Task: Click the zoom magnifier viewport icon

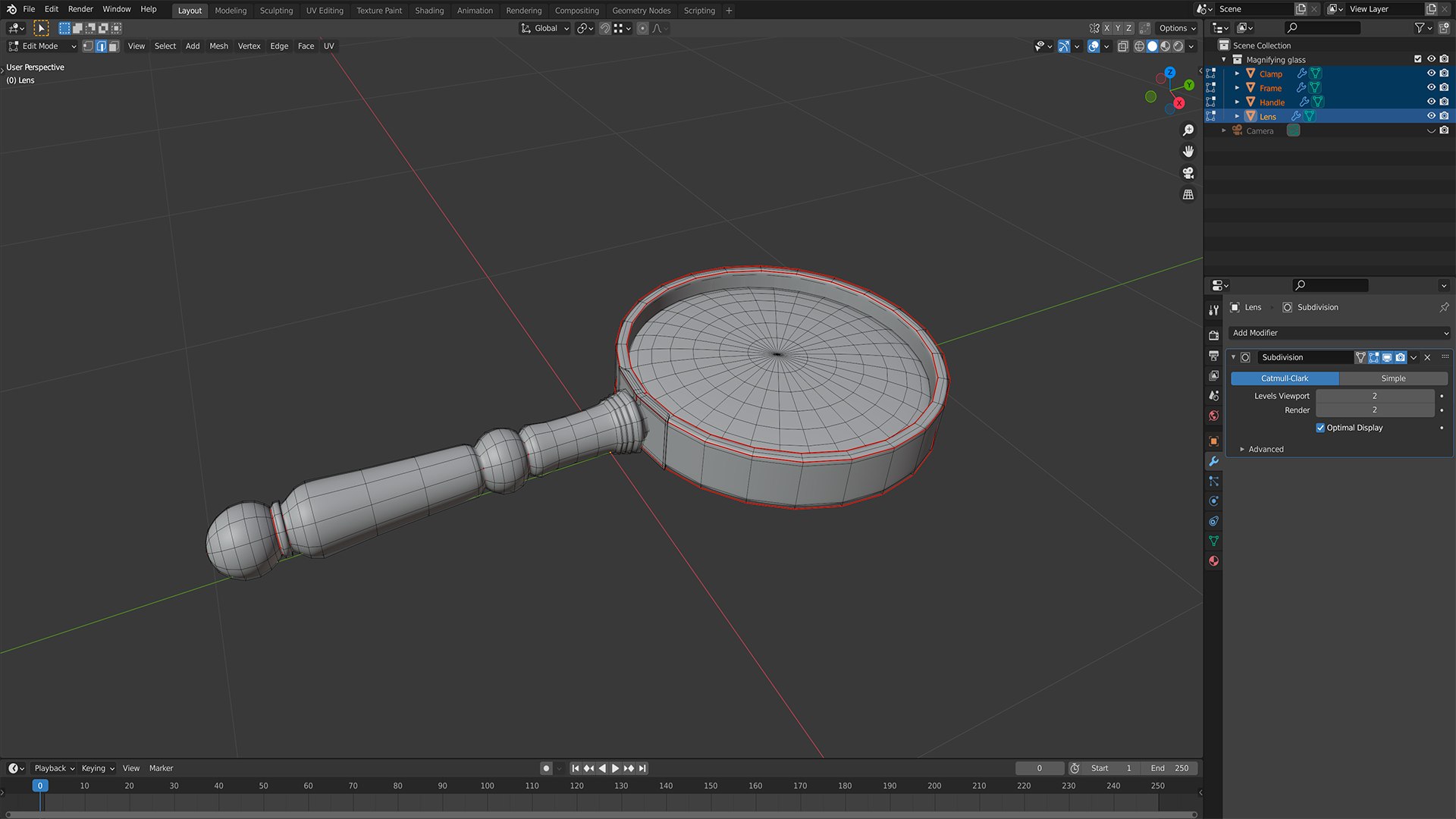Action: tap(1188, 130)
